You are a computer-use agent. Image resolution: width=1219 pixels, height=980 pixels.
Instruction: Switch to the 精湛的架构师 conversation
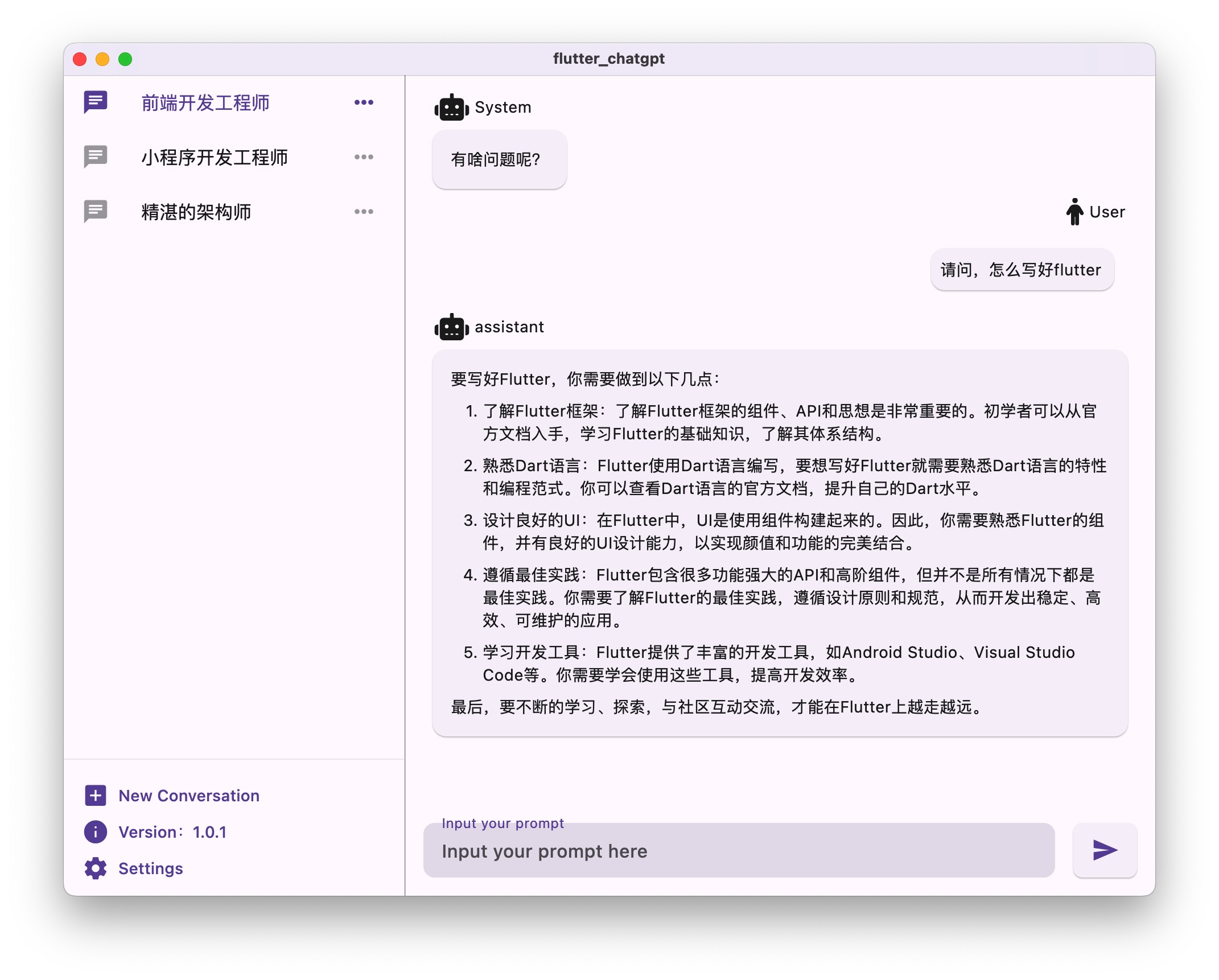click(x=196, y=212)
